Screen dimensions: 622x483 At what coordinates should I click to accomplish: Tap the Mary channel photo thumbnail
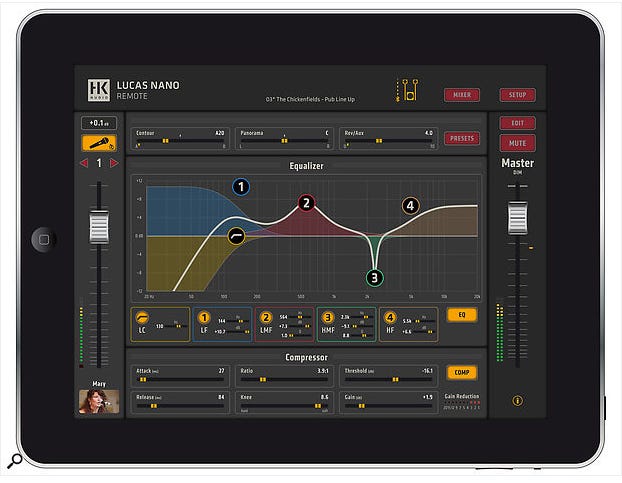(x=99, y=401)
